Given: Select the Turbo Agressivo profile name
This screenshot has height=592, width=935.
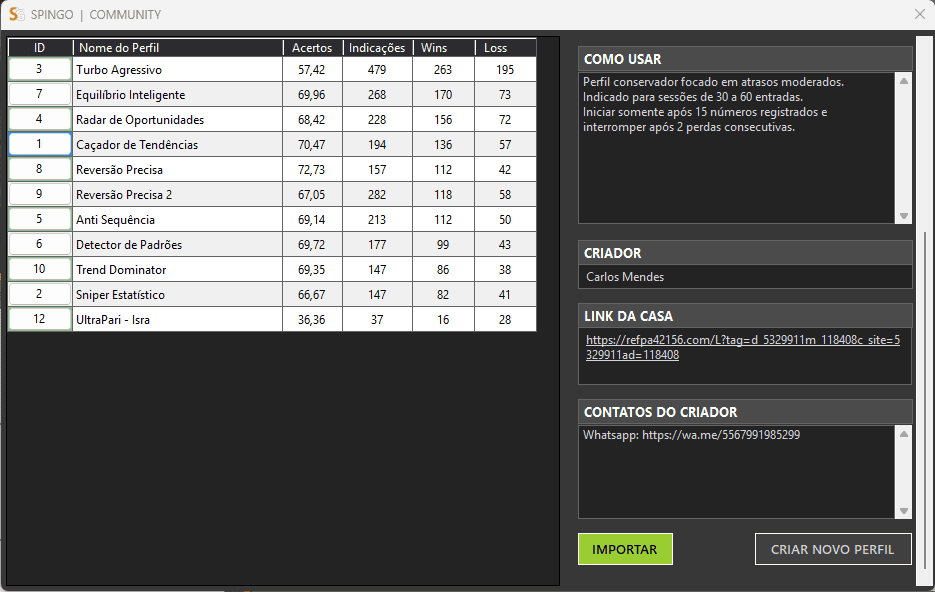Looking at the screenshot, I should click(119, 70).
